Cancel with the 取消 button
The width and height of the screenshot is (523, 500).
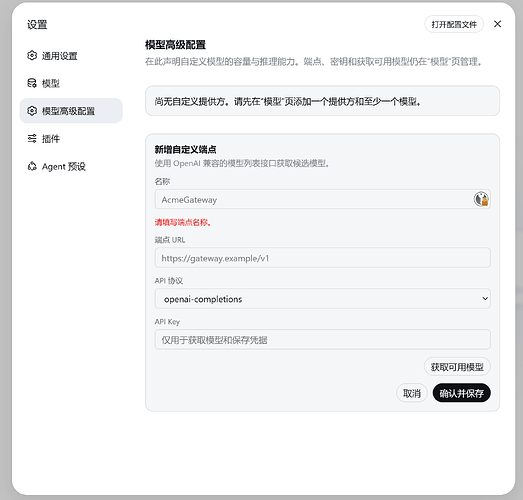tap(412, 393)
